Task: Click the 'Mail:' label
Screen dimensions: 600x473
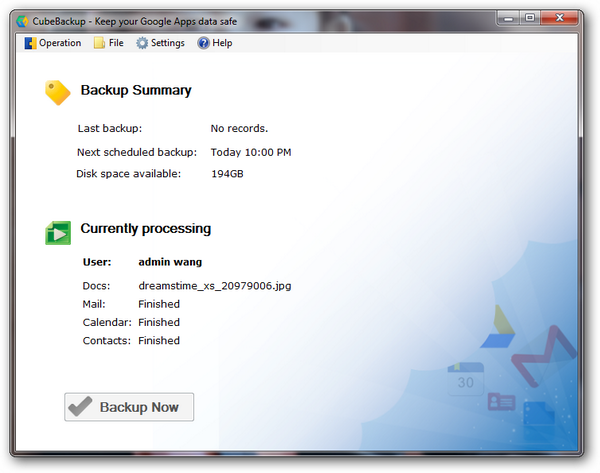Action: click(x=94, y=304)
